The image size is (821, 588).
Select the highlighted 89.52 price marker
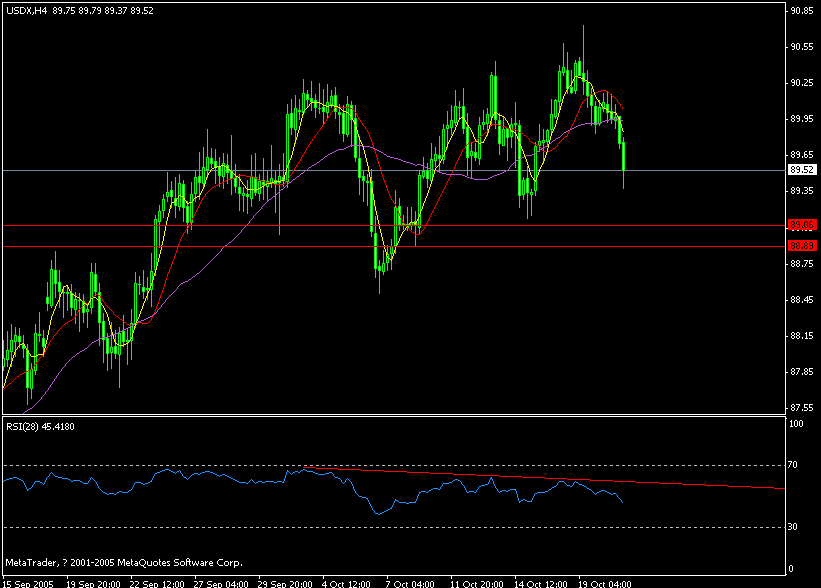tap(800, 170)
